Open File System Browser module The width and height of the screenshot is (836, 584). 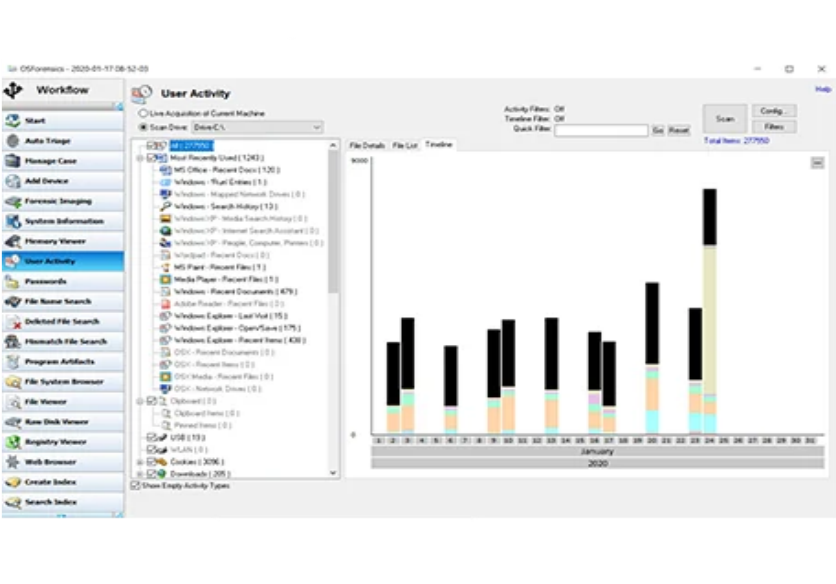tap(62, 382)
